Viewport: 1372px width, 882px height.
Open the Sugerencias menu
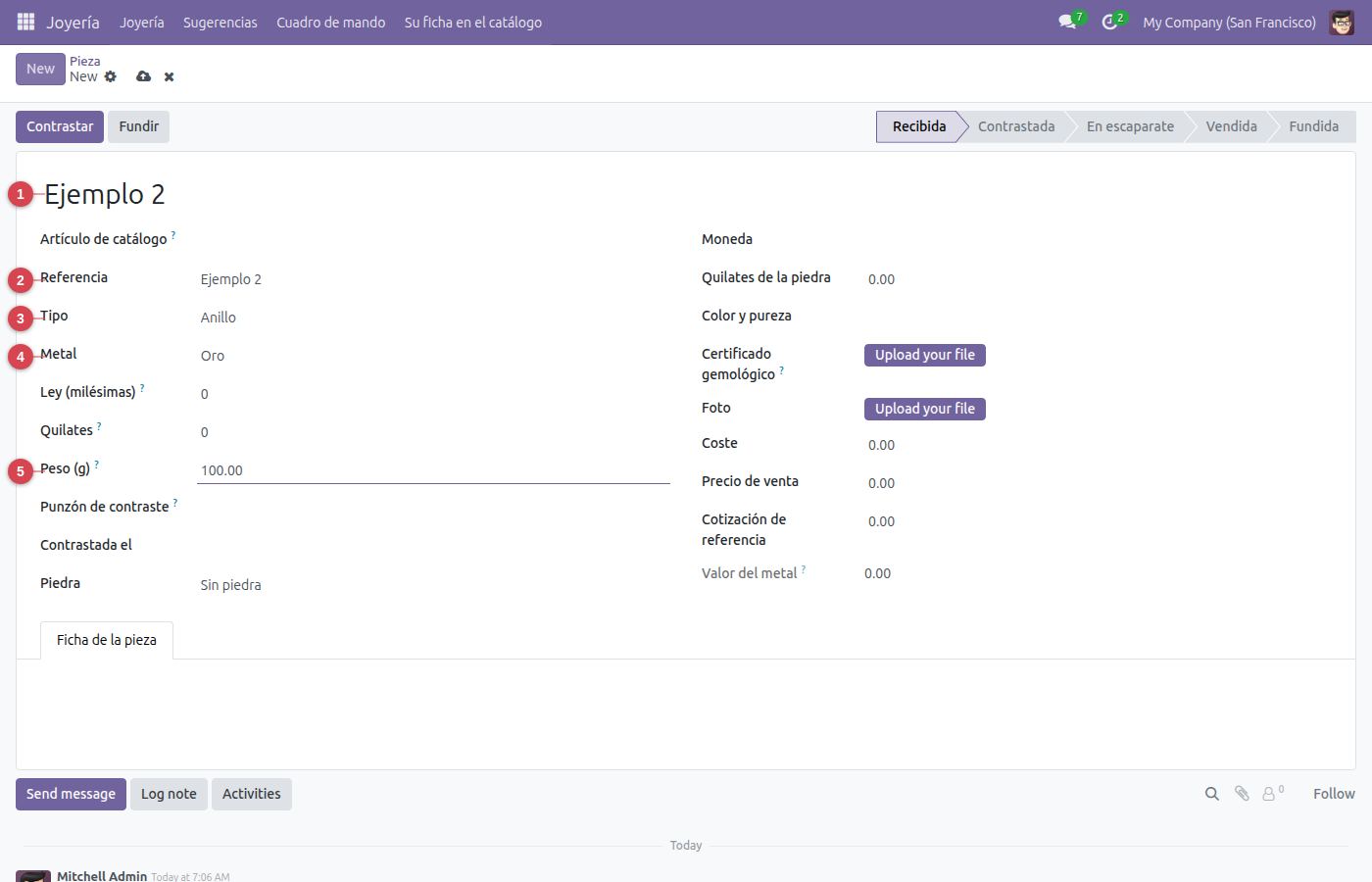pyautogui.click(x=220, y=22)
